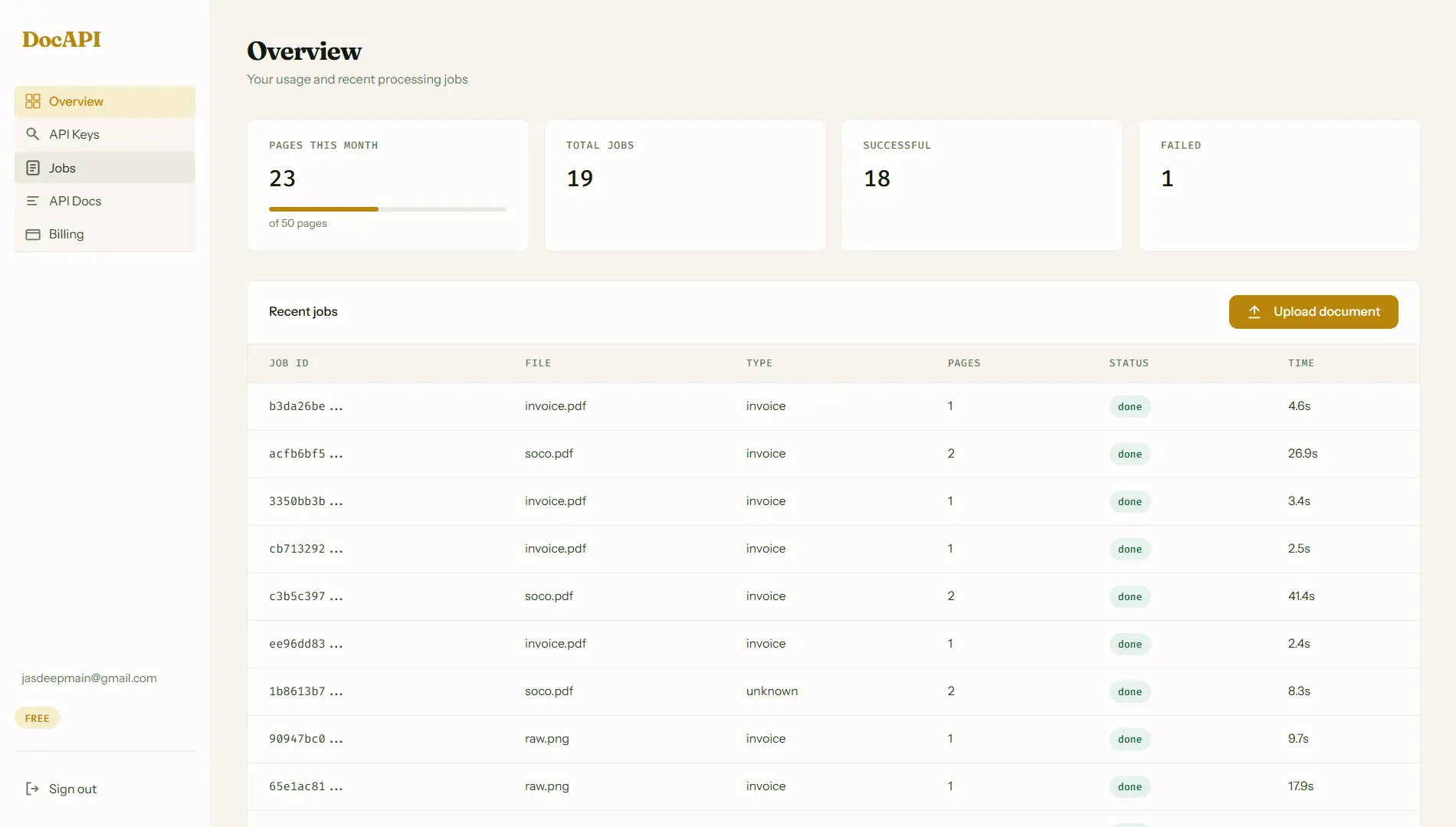The width and height of the screenshot is (1456, 827).
Task: Click raw.png in the 90947bc0 row
Action: pos(547,739)
